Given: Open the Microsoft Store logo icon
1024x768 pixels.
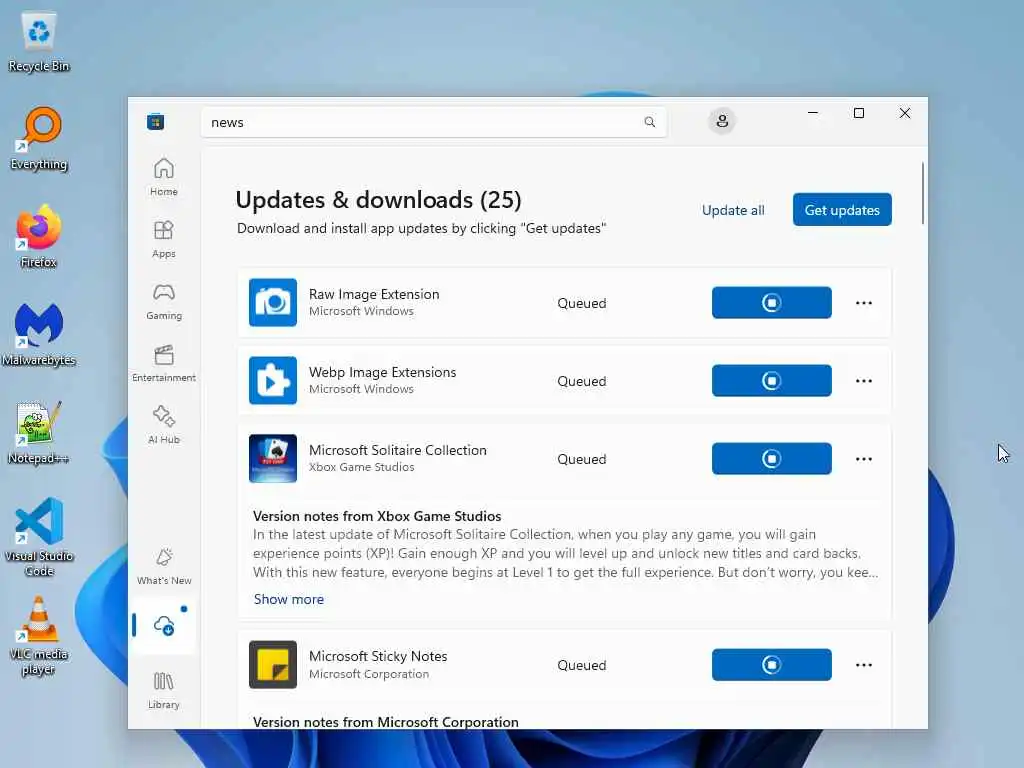Looking at the screenshot, I should pyautogui.click(x=155, y=121).
